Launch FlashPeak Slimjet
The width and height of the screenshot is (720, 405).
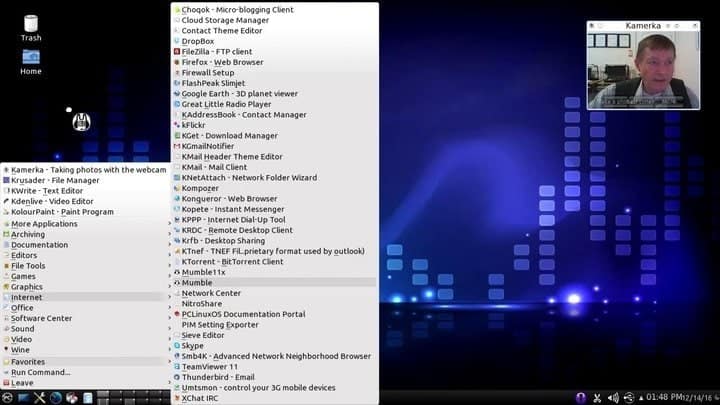(275, 83)
